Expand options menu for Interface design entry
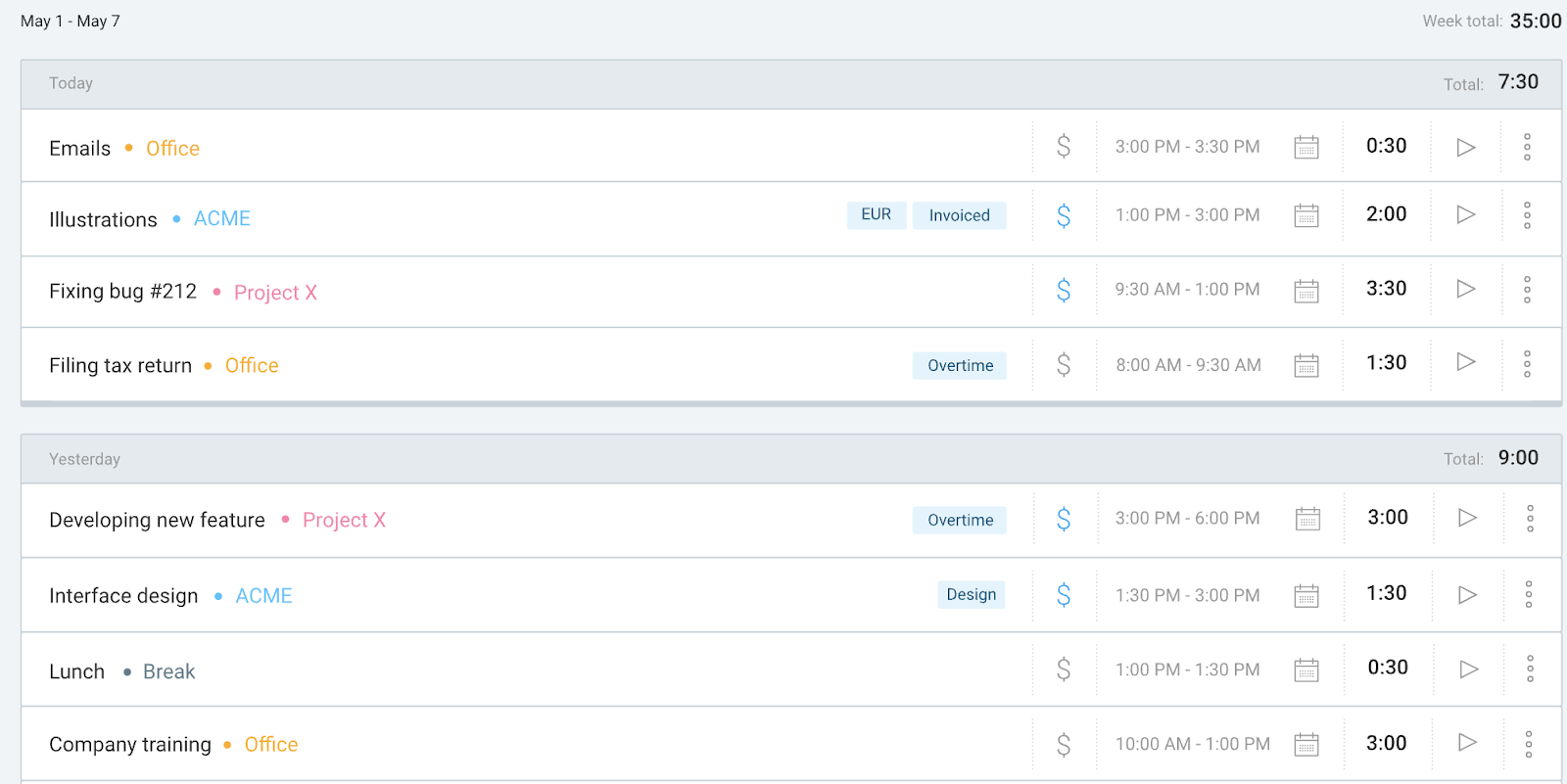The width and height of the screenshot is (1567, 784). point(1528,594)
